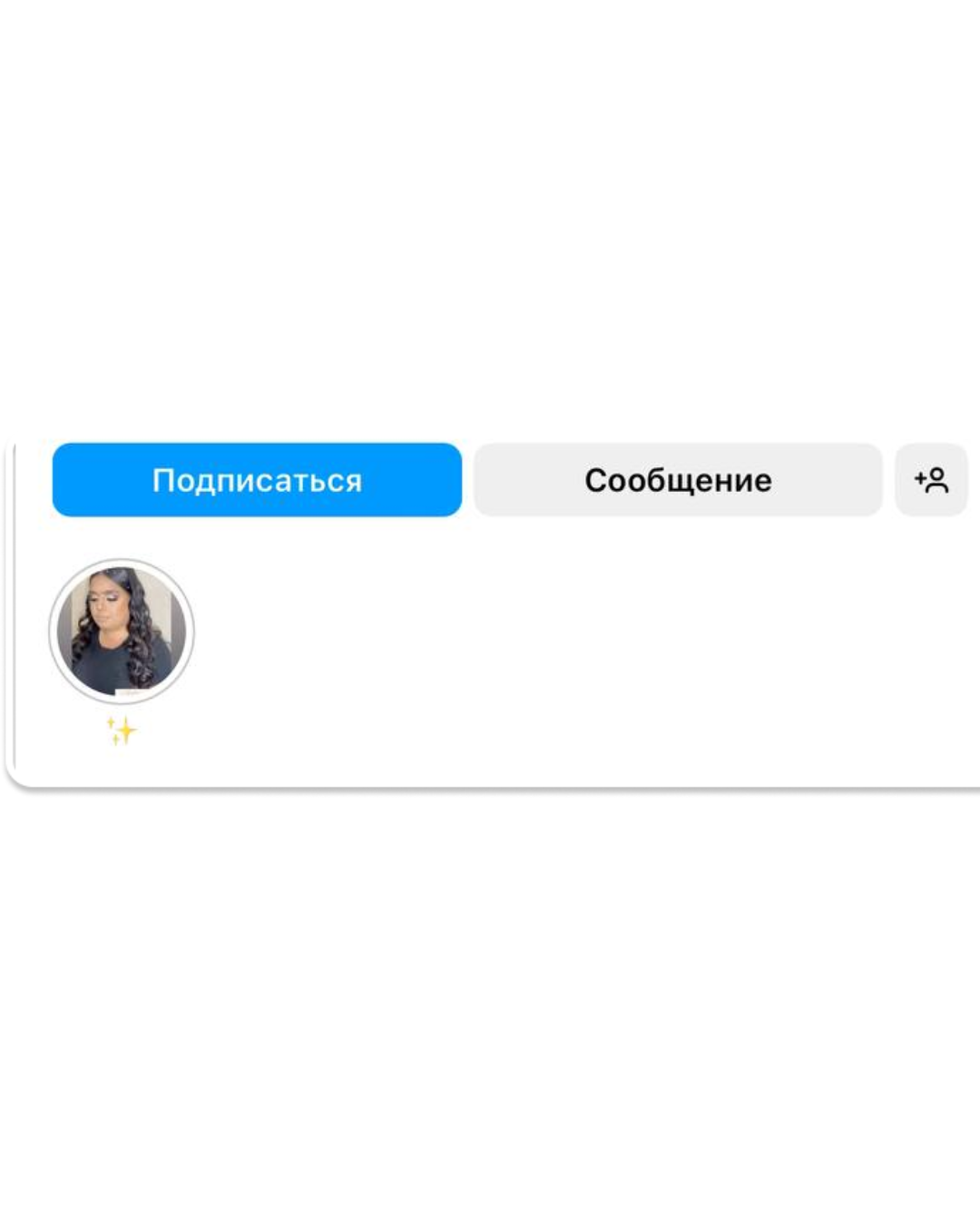Select the ✨ title under the highlight
980x1225 pixels.
tap(122, 730)
